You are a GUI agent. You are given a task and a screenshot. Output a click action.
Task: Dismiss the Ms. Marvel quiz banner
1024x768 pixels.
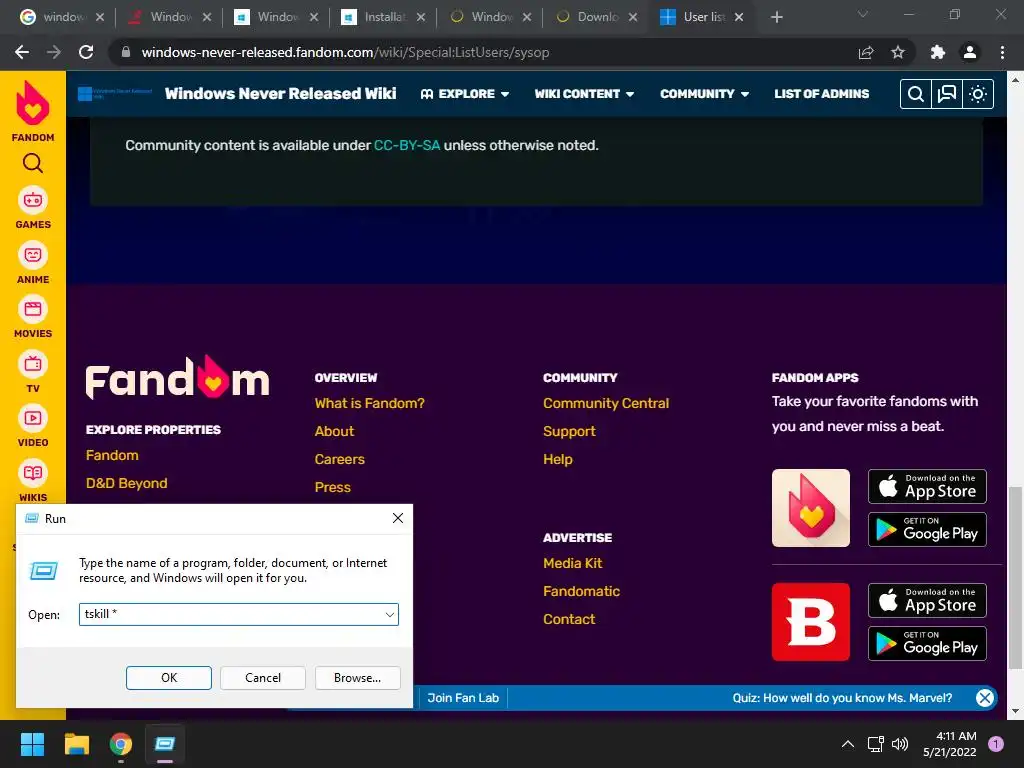(x=985, y=697)
